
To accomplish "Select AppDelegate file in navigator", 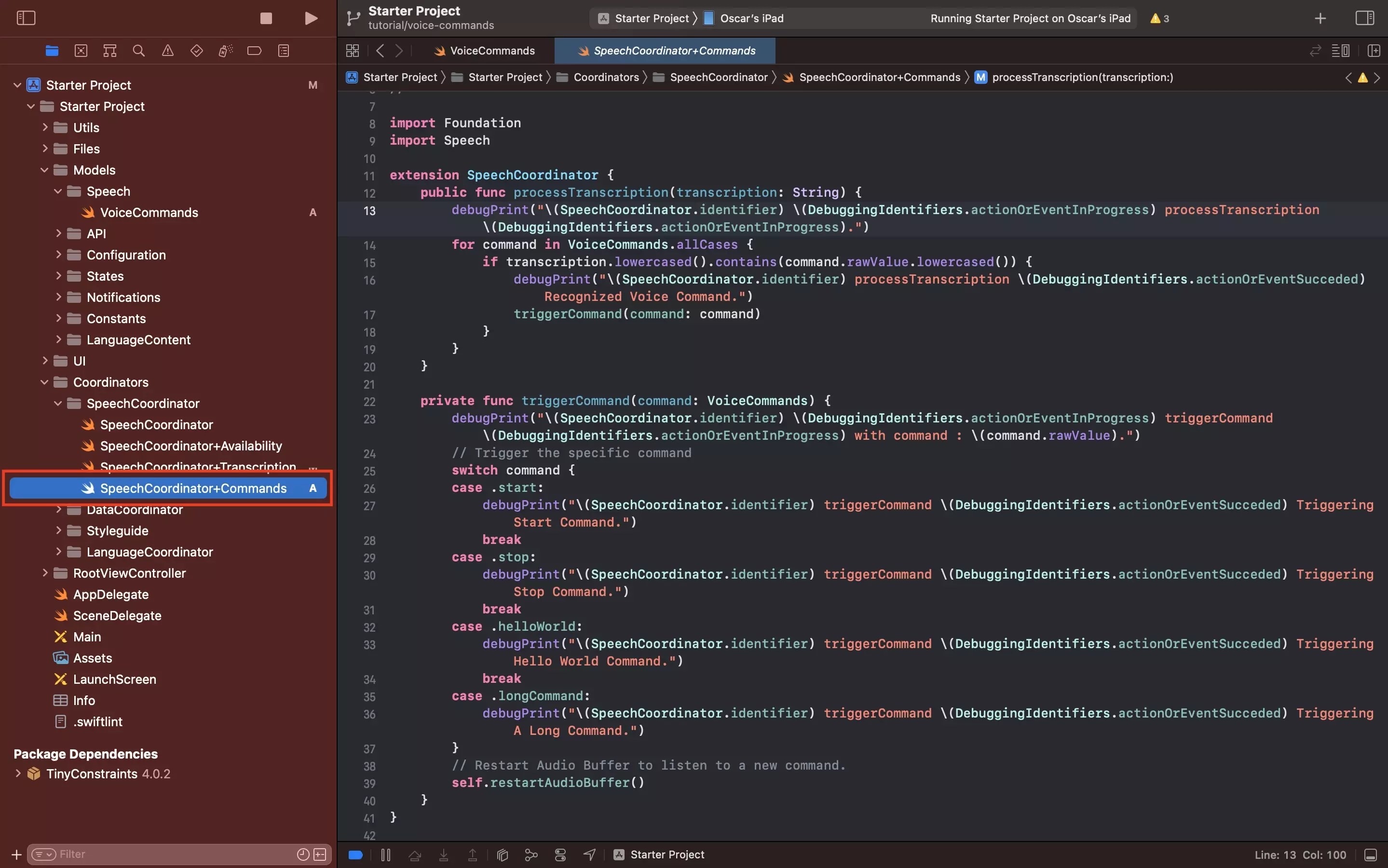I will click(x=111, y=594).
